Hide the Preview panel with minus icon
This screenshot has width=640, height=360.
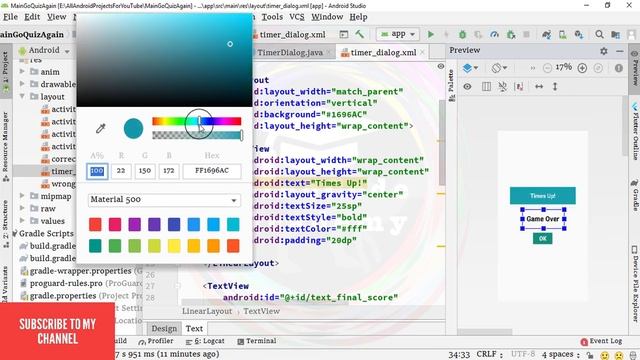(x=620, y=51)
